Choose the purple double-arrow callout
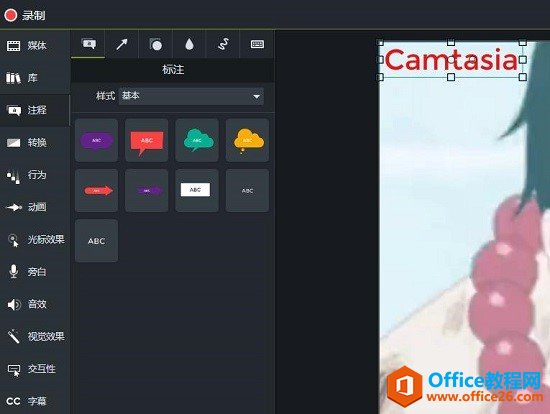The height and width of the screenshot is (414, 550). [147, 191]
